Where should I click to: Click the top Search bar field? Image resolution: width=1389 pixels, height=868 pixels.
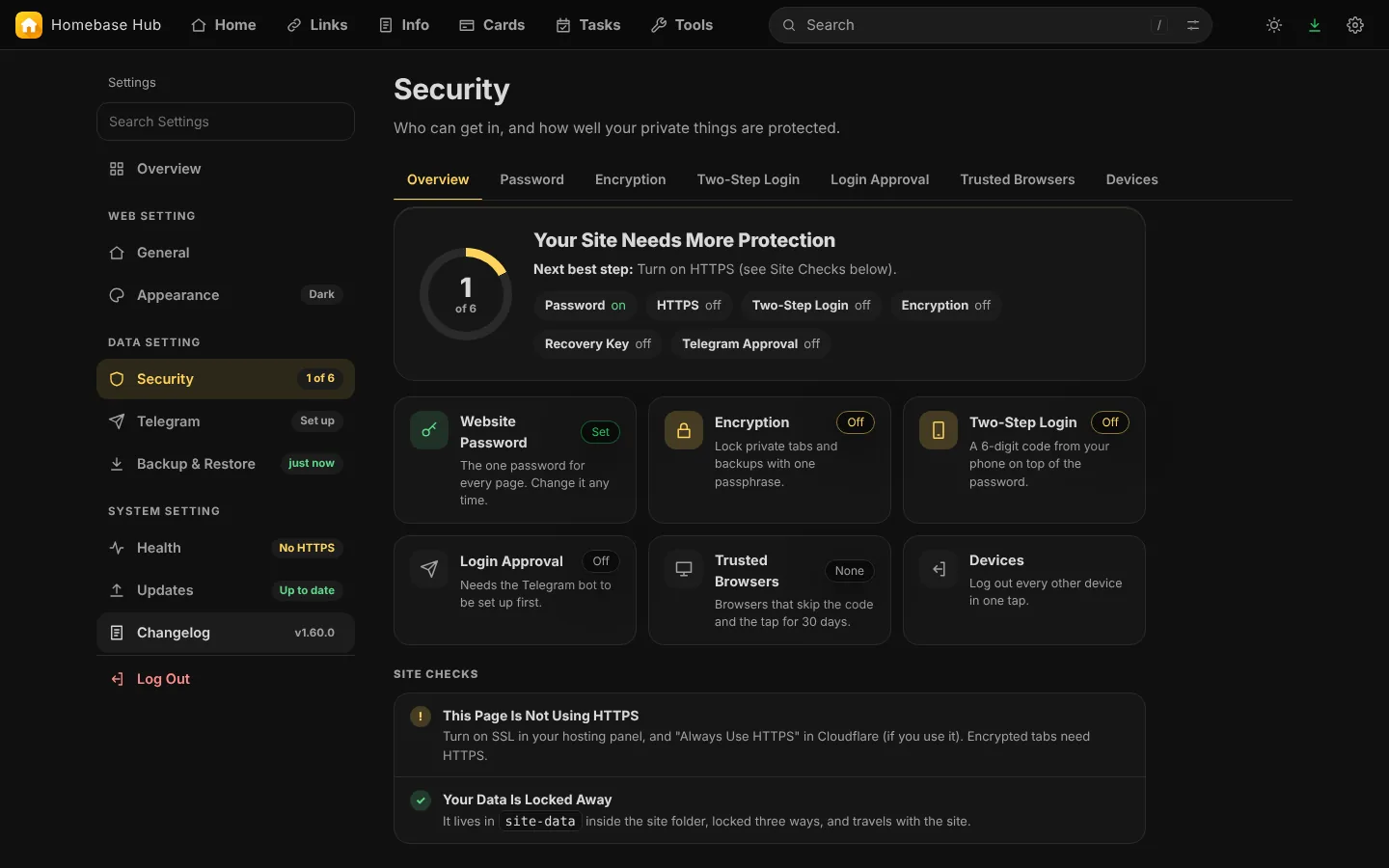click(x=991, y=25)
